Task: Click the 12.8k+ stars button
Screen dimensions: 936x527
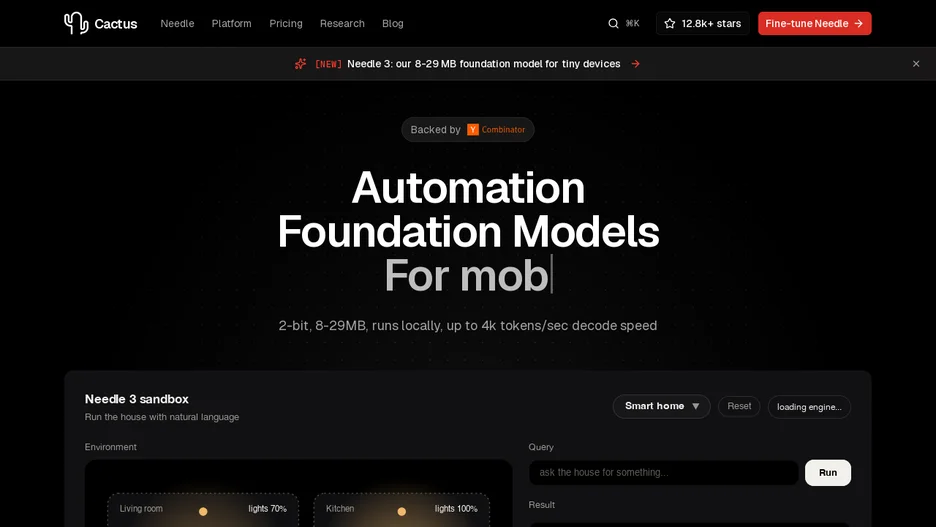Action: pos(703,23)
